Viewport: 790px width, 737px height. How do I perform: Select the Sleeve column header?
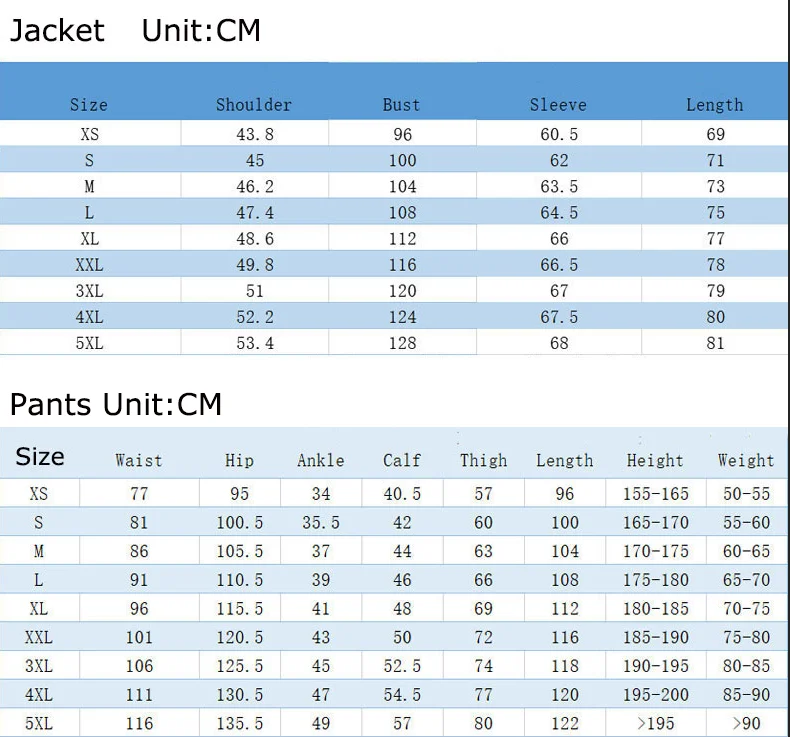click(558, 105)
